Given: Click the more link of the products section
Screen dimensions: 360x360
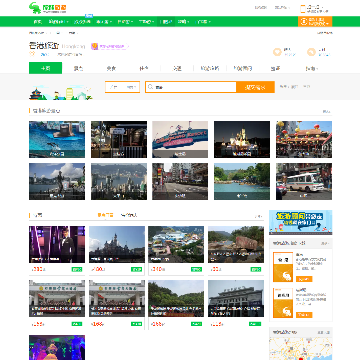Looking at the screenshot, I should (x=259, y=216).
